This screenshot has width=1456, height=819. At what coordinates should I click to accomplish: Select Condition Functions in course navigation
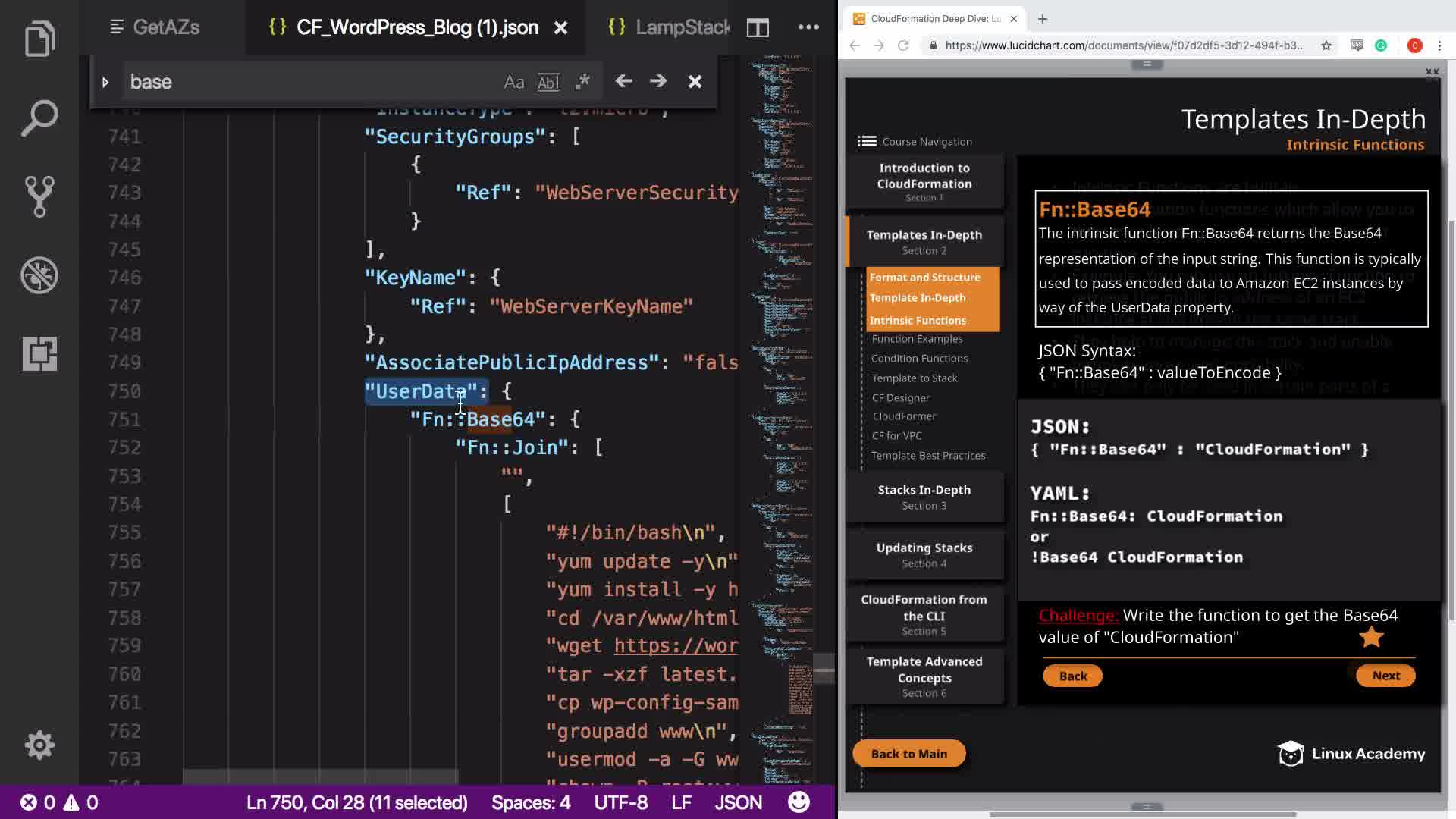point(919,359)
